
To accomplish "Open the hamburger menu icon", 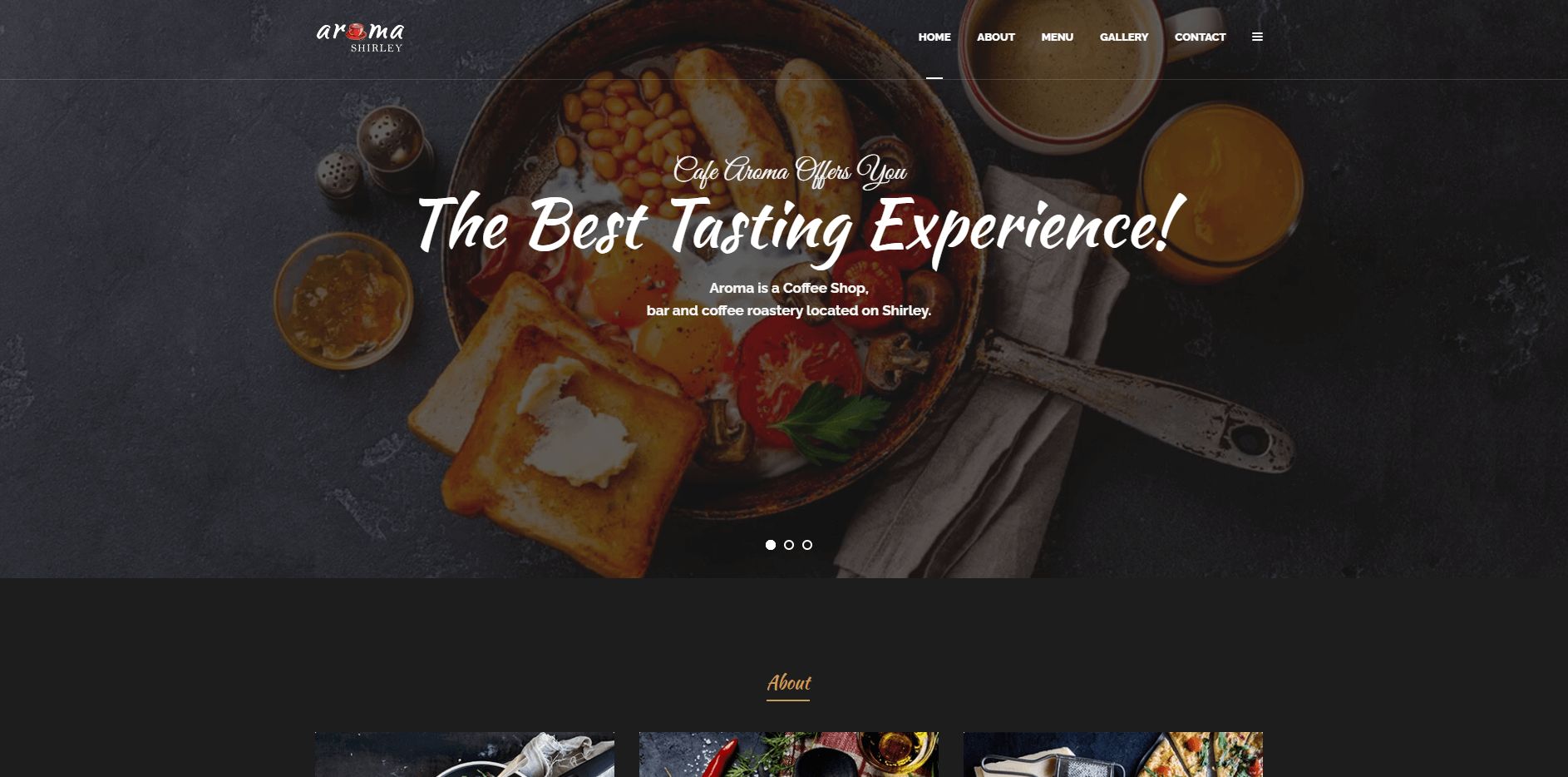I will [1257, 37].
